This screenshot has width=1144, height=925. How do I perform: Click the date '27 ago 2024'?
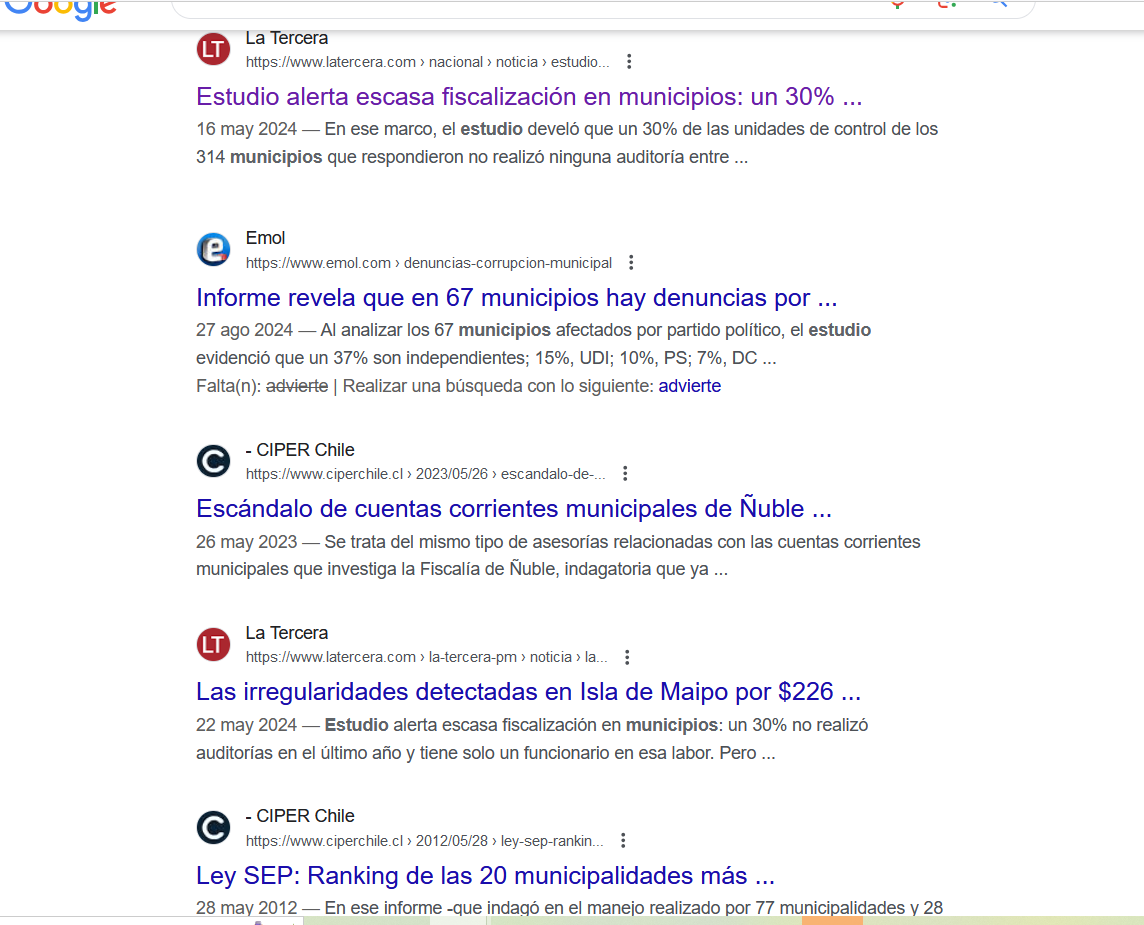244,330
